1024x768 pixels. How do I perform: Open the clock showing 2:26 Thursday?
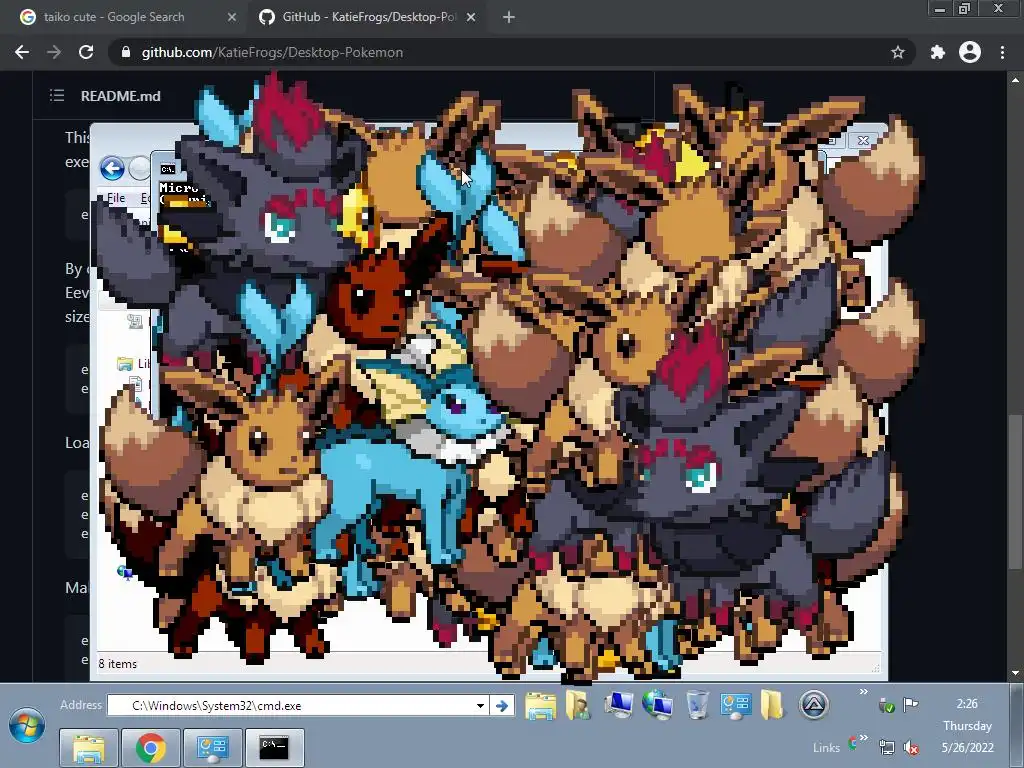pyautogui.click(x=967, y=726)
